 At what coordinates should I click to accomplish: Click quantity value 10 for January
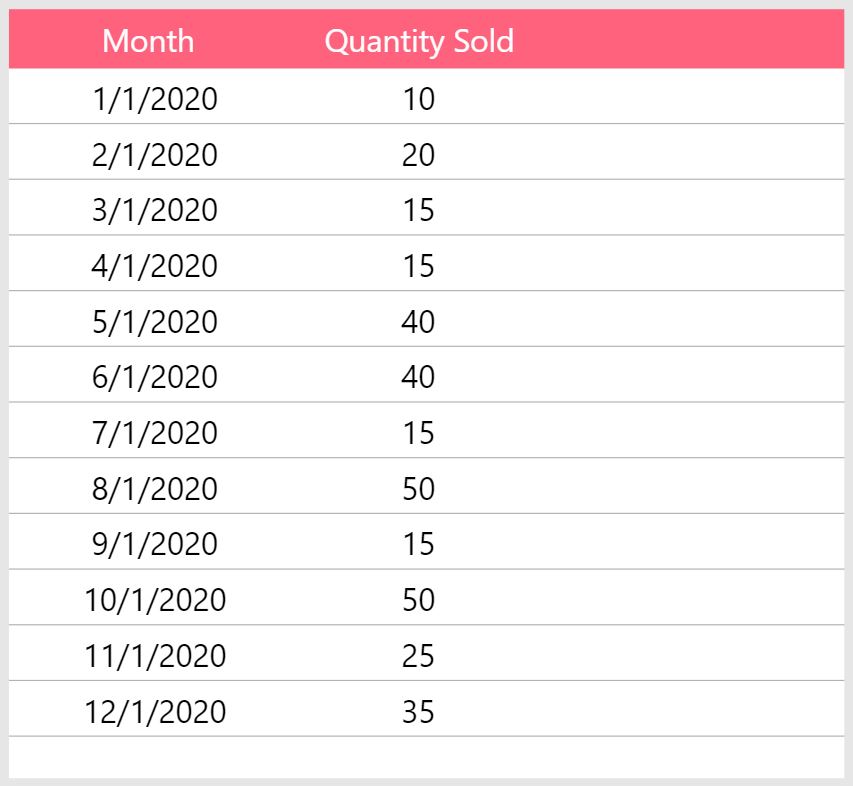[418, 99]
